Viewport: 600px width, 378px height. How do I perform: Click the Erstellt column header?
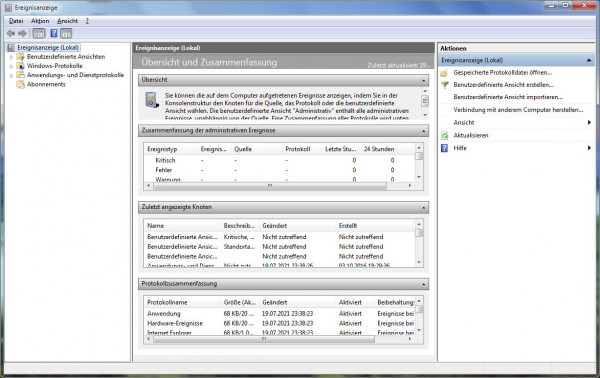(x=374, y=226)
